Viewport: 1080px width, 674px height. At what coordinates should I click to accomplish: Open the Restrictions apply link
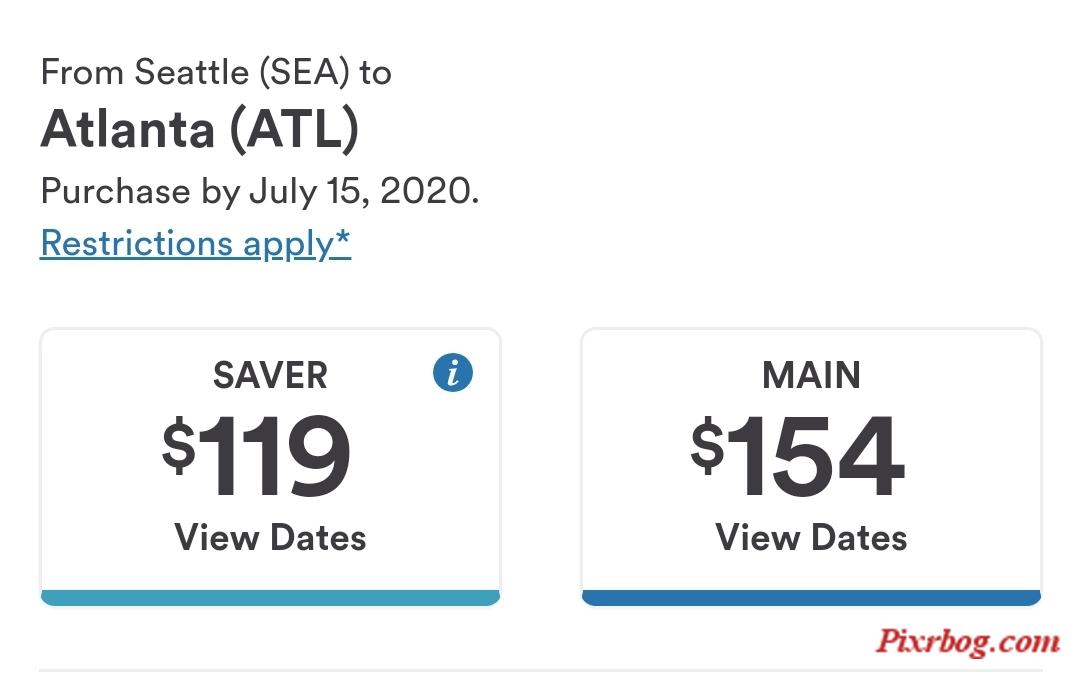(x=196, y=244)
